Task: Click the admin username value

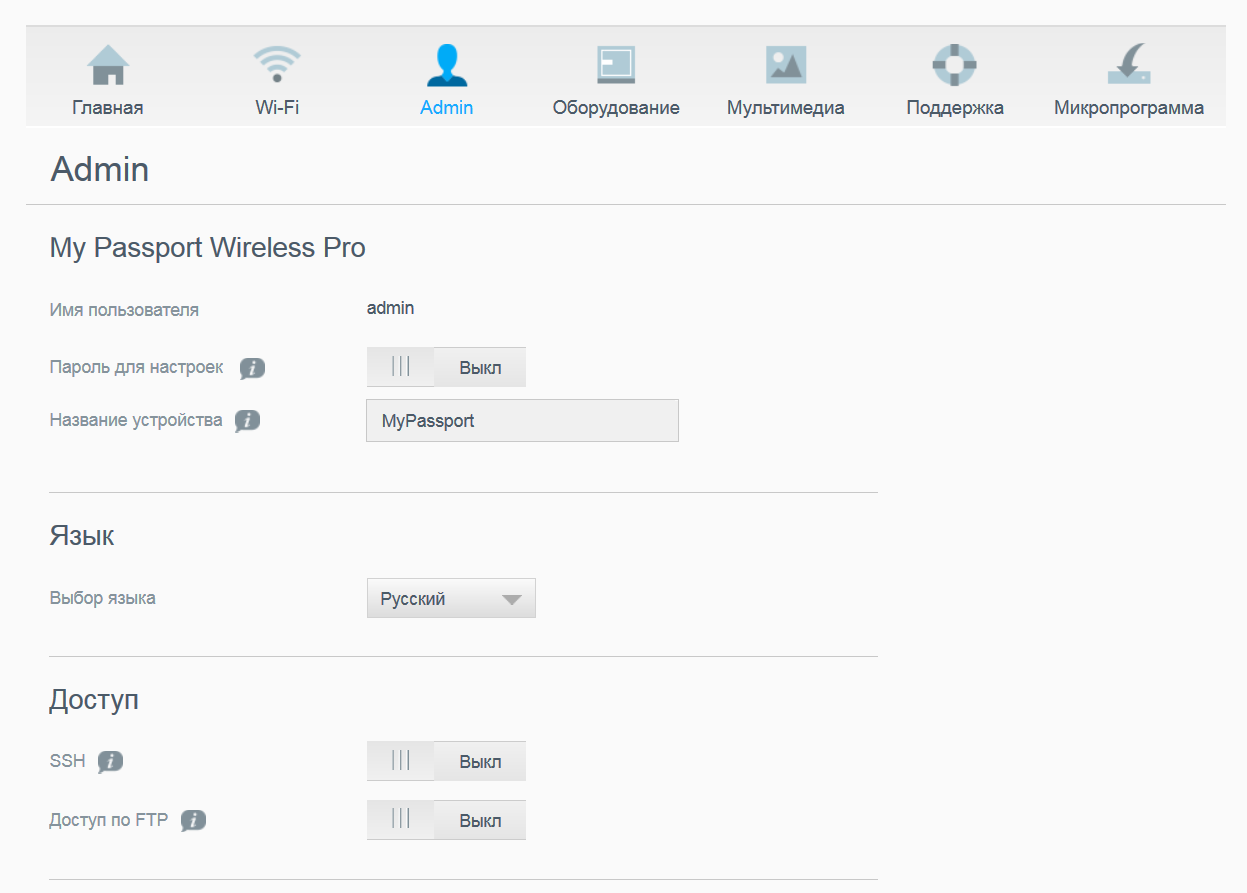Action: point(390,308)
